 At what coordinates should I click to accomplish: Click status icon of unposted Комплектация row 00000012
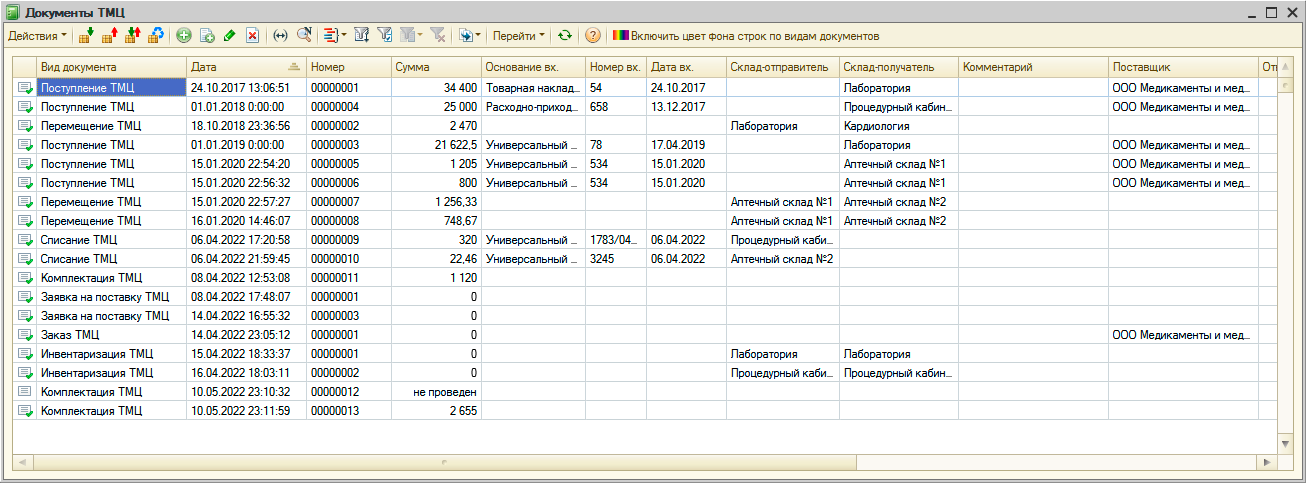pyautogui.click(x=25, y=392)
